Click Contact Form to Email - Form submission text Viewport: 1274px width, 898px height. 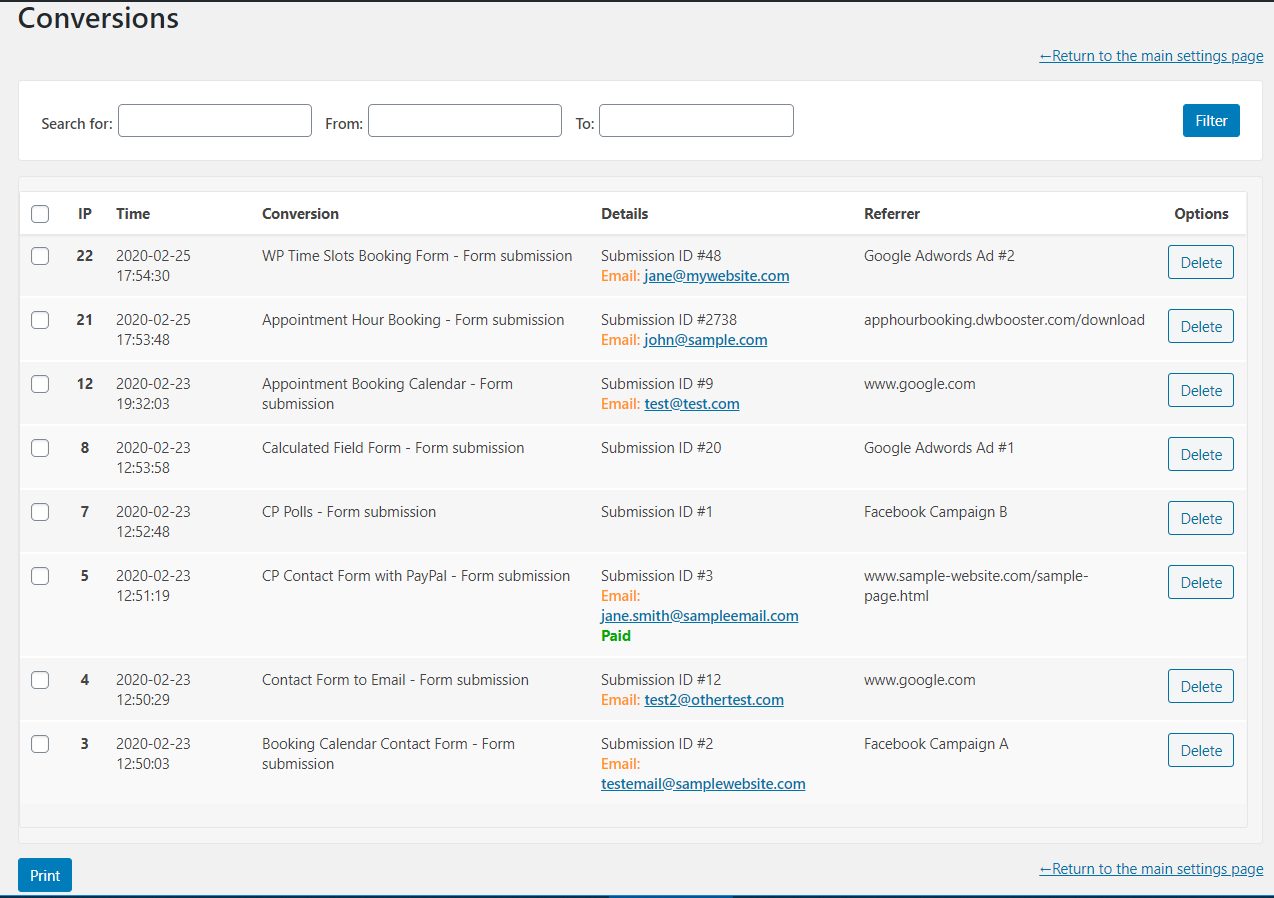click(395, 680)
